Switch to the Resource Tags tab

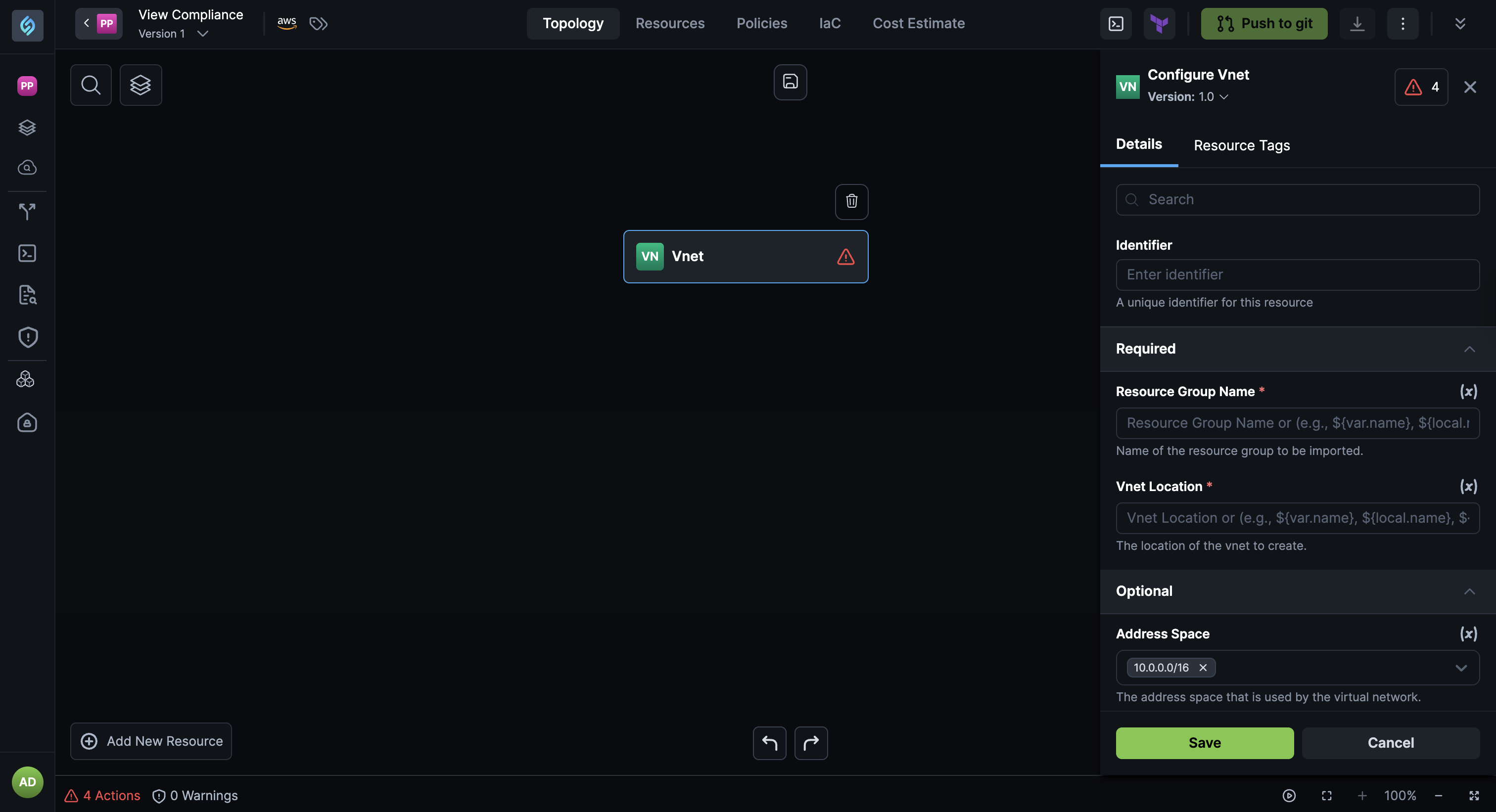coord(1242,145)
